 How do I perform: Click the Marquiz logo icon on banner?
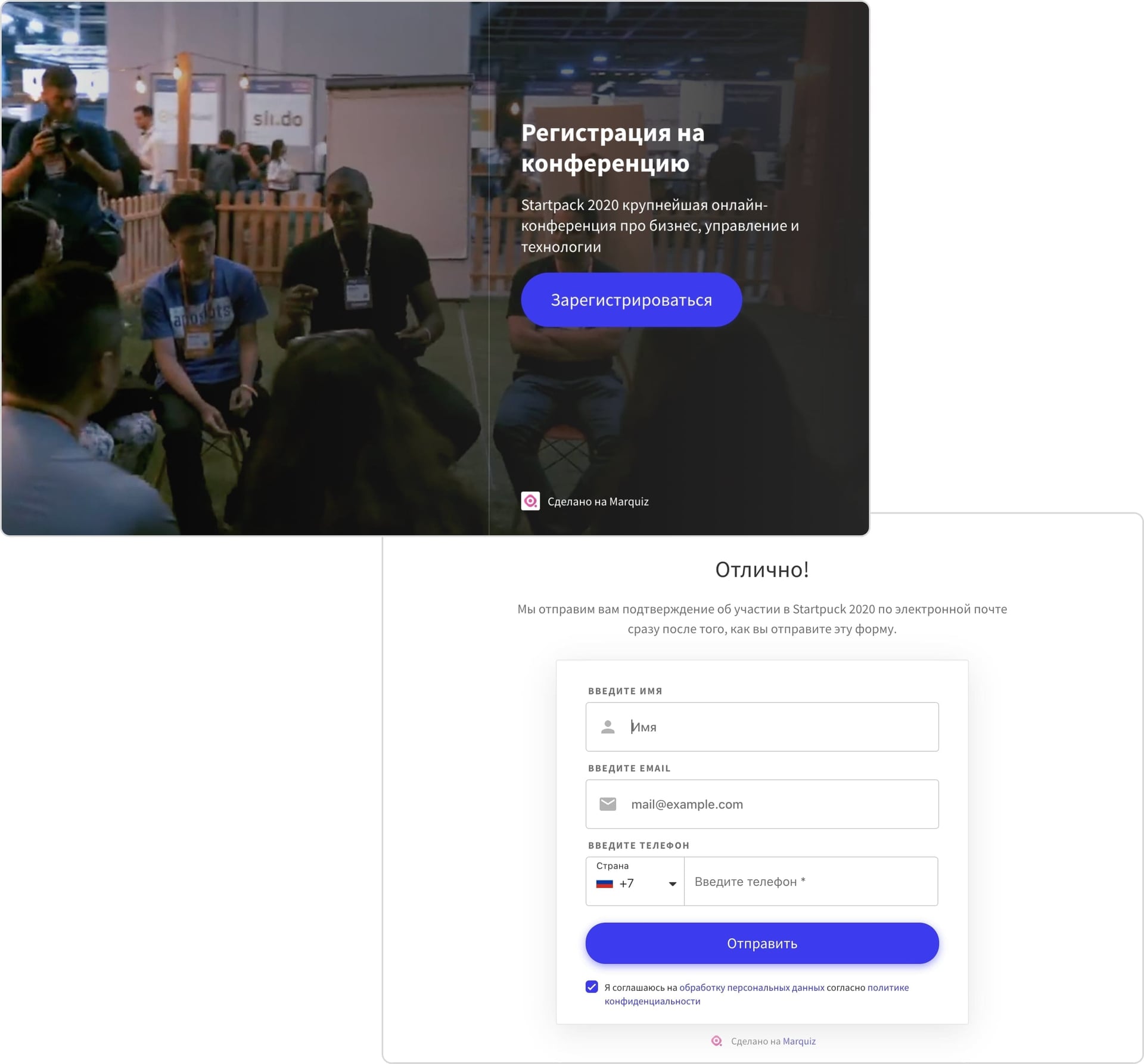pos(530,501)
